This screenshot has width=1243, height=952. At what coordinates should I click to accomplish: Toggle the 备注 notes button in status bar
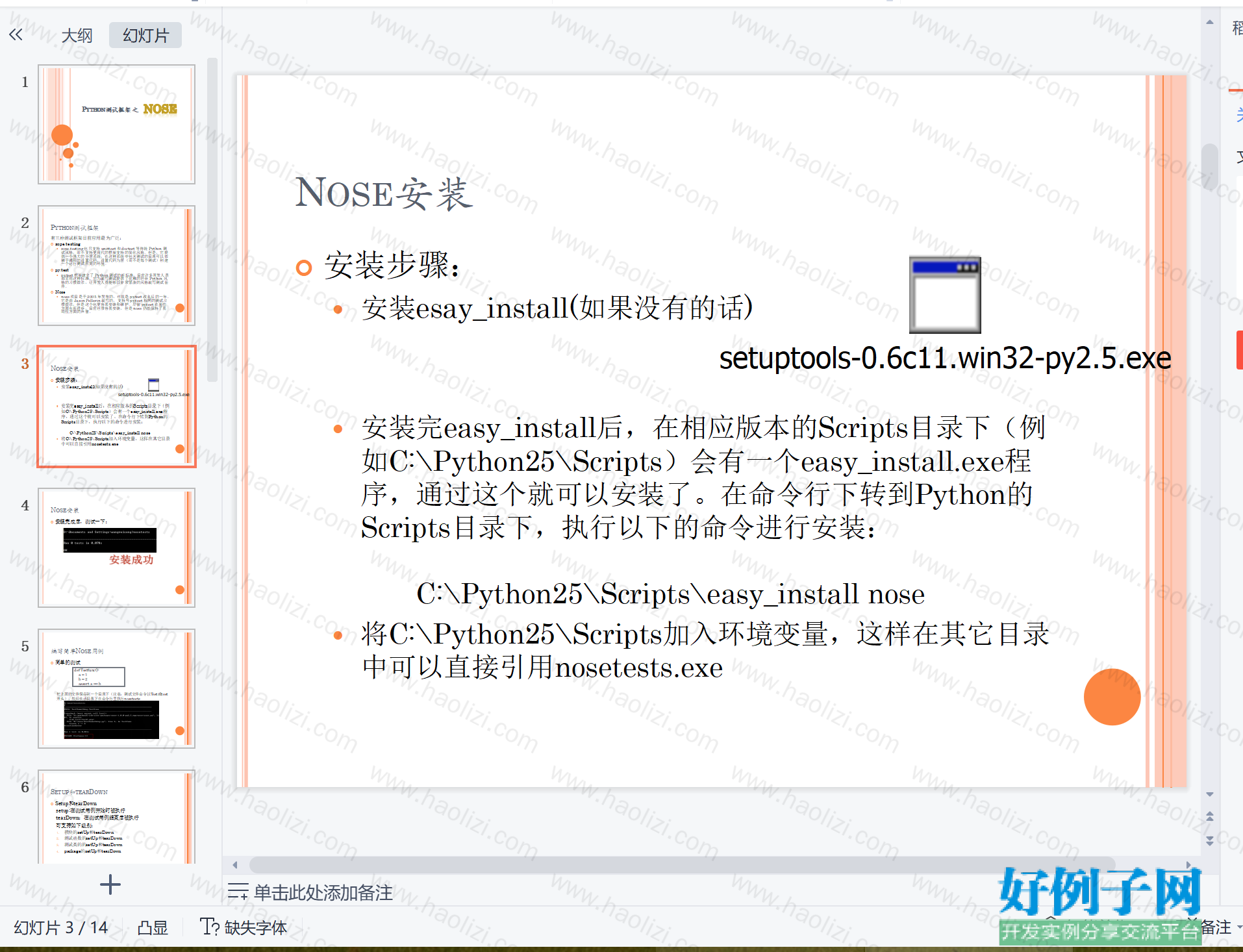coord(1216,927)
